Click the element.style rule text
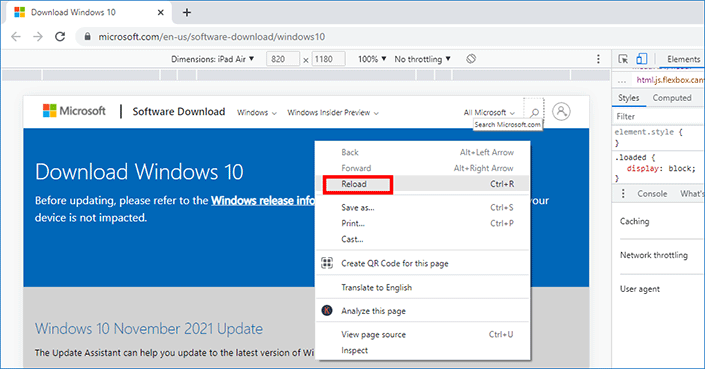 click(x=644, y=132)
